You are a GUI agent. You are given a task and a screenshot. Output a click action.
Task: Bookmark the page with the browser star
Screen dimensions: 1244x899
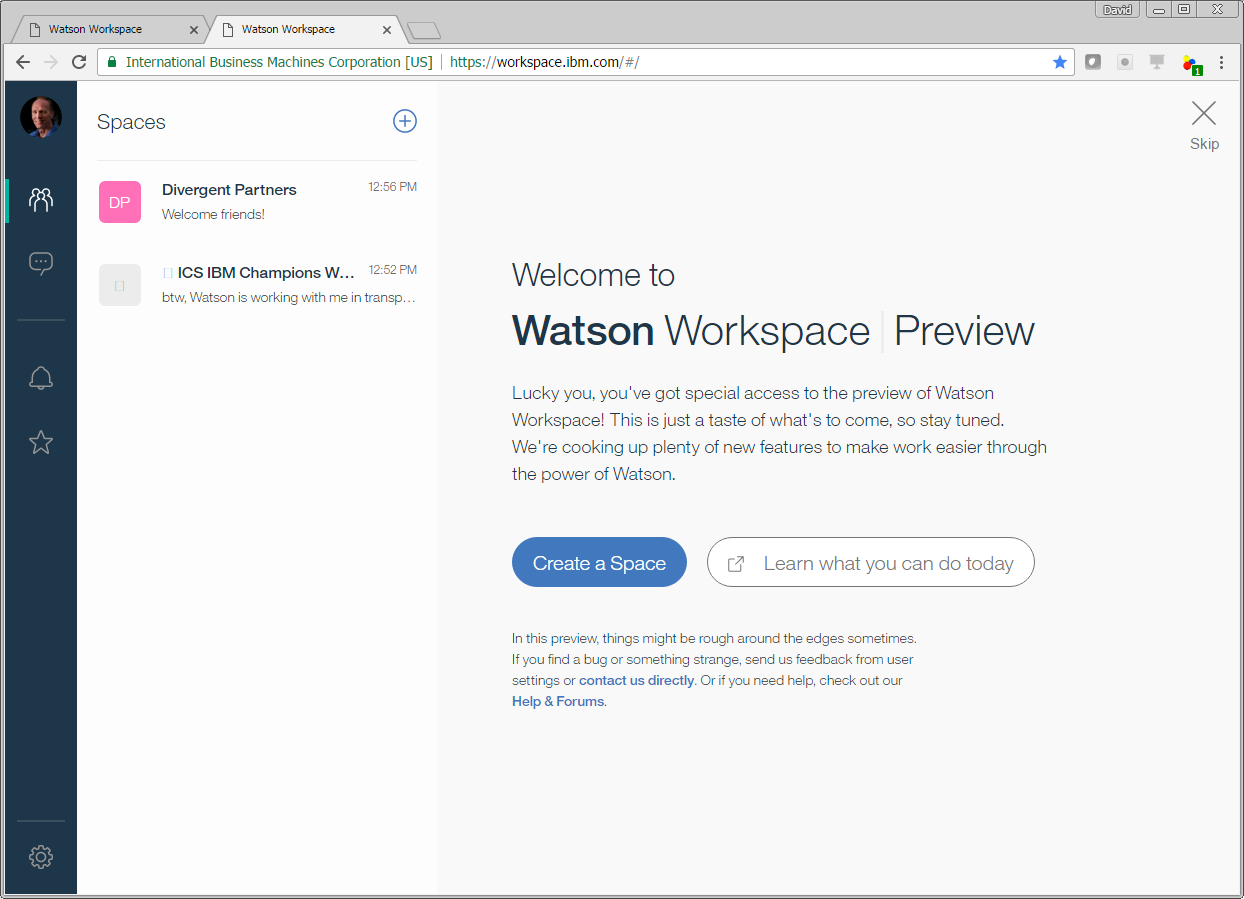coord(1059,62)
